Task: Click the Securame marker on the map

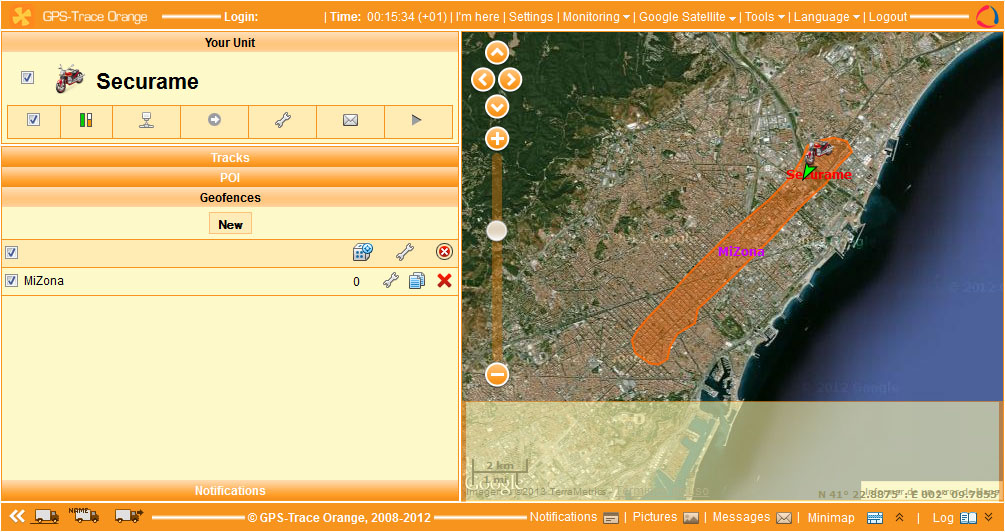Action: (x=818, y=153)
